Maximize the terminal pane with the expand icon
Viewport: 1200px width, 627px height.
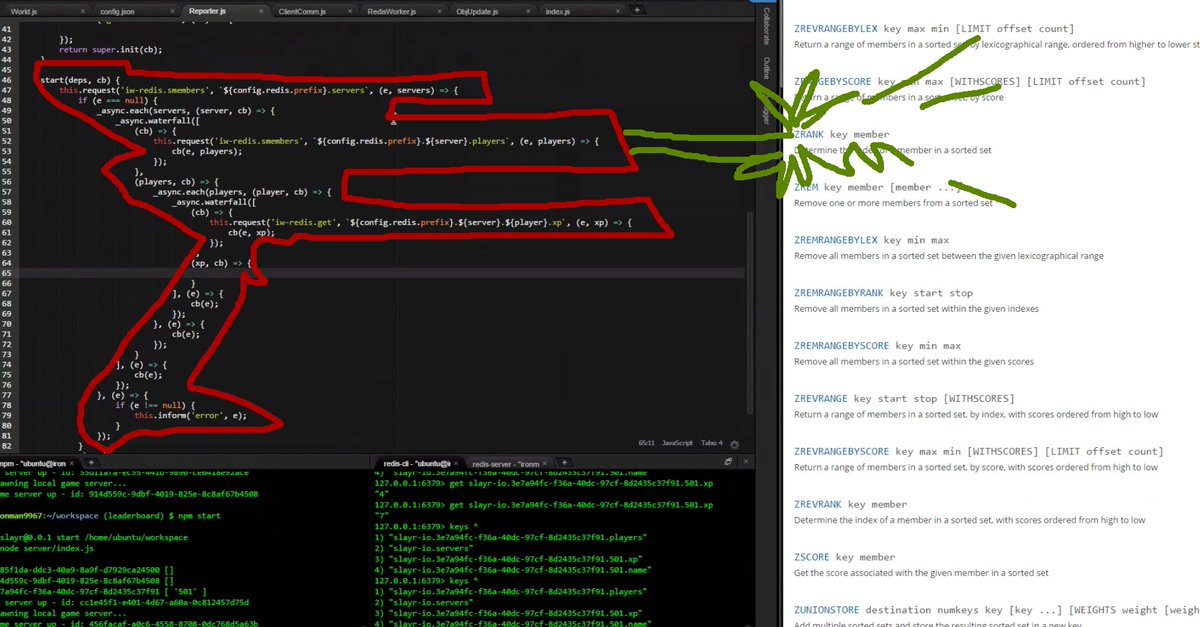tap(726, 461)
